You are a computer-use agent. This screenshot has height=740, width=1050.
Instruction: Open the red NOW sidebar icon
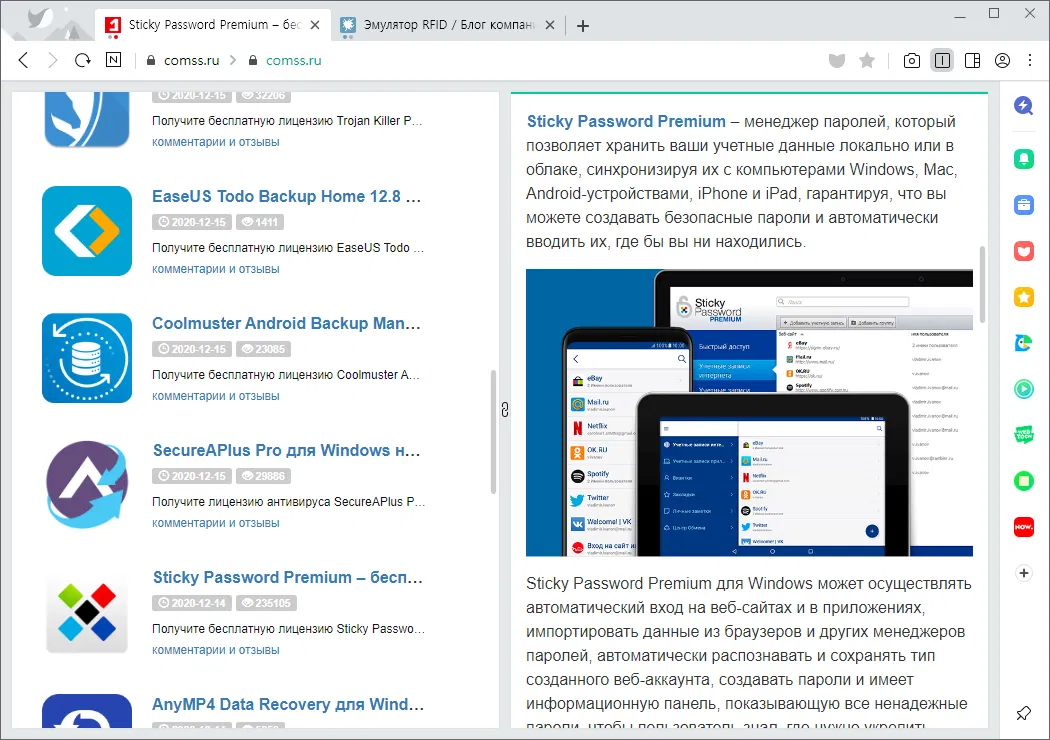point(1023,526)
